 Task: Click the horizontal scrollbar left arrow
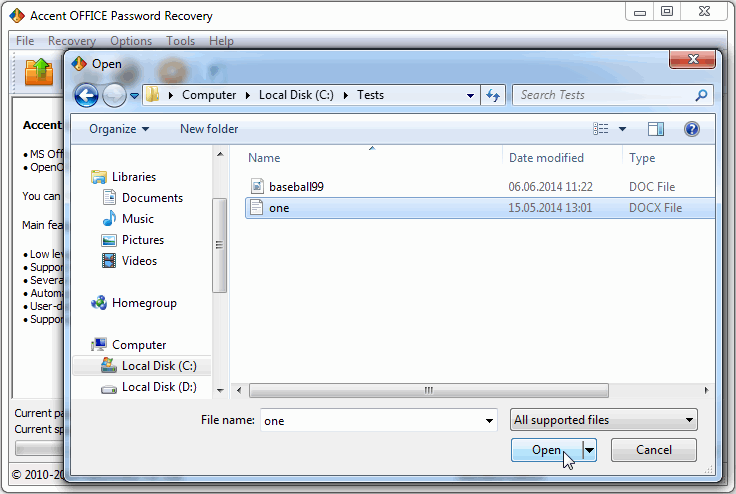(239, 390)
